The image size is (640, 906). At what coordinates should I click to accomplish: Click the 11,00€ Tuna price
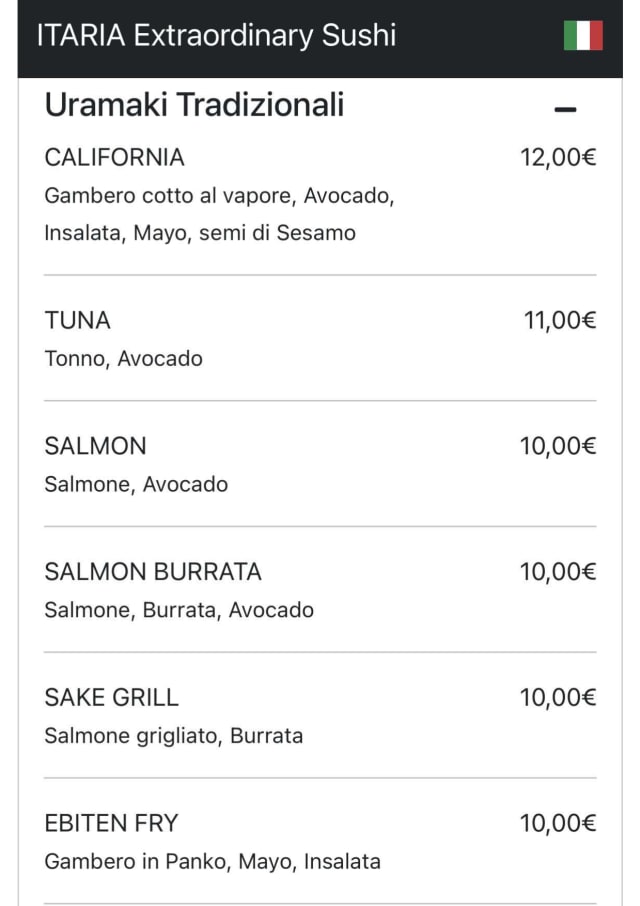[x=560, y=321]
